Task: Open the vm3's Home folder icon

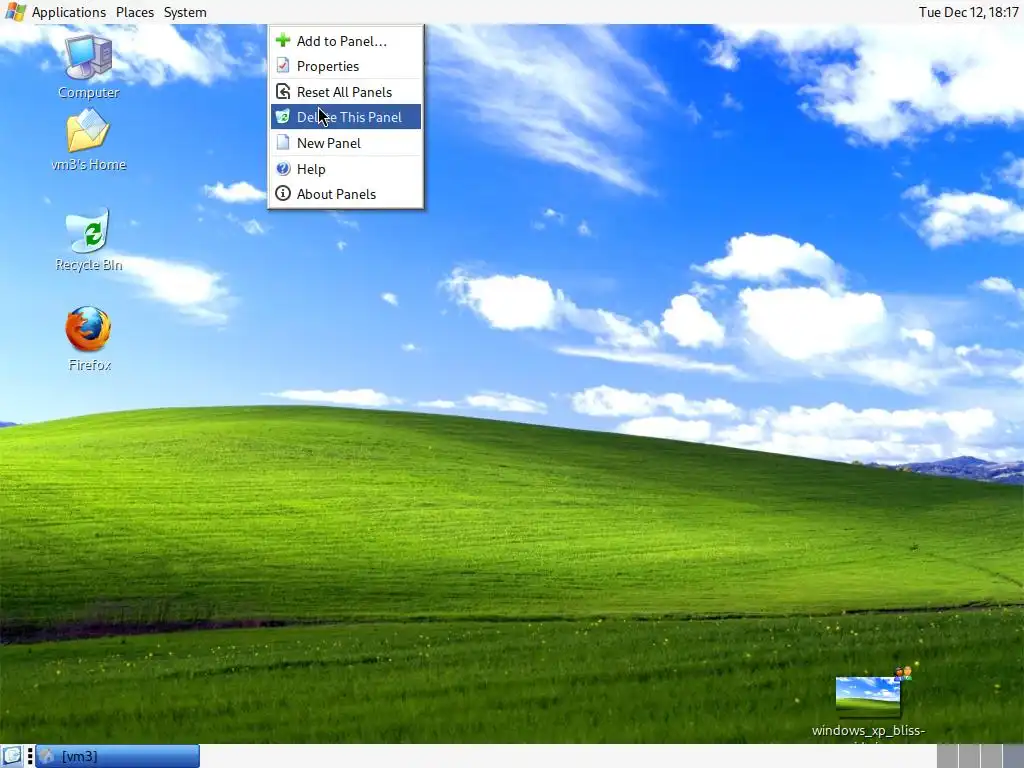Action: [88, 130]
